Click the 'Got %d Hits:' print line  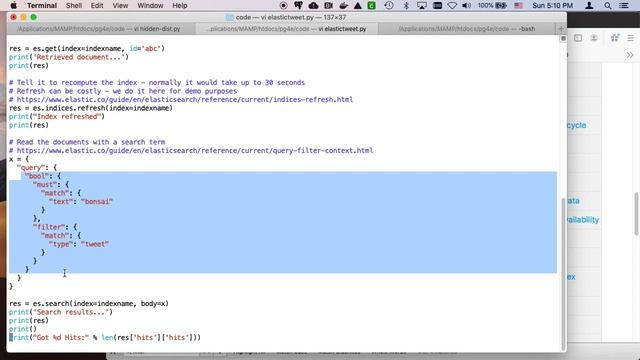[105, 337]
